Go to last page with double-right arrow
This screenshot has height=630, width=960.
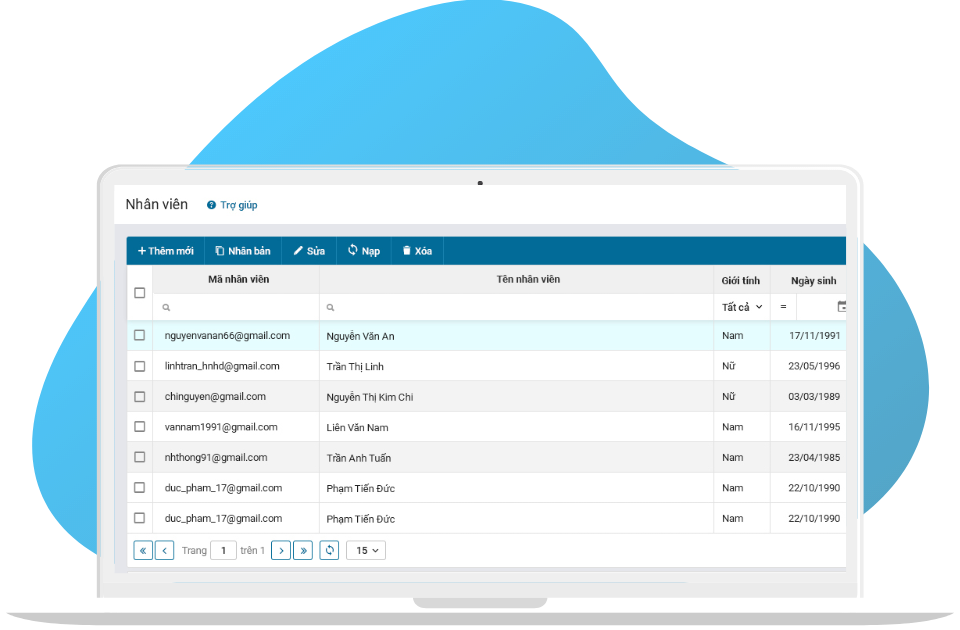click(303, 550)
